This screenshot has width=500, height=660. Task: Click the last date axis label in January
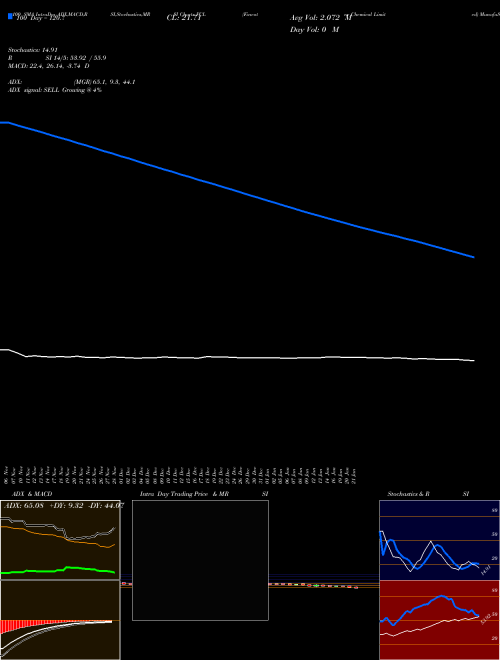click(354, 475)
